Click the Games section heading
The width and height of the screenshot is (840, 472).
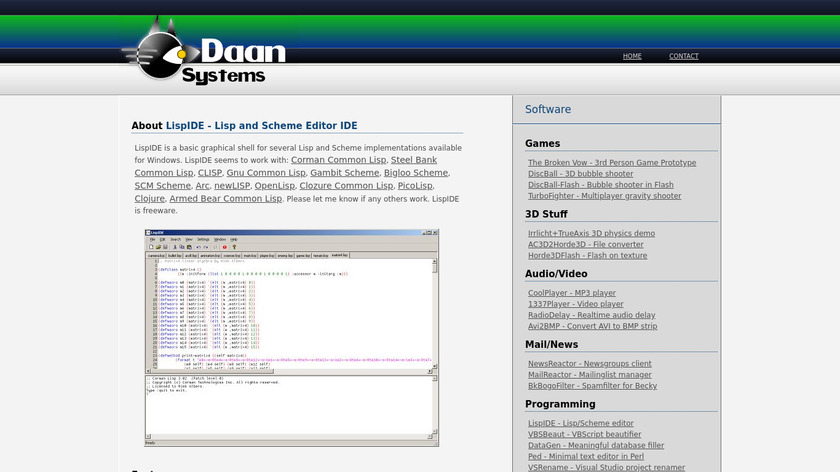[x=542, y=144]
